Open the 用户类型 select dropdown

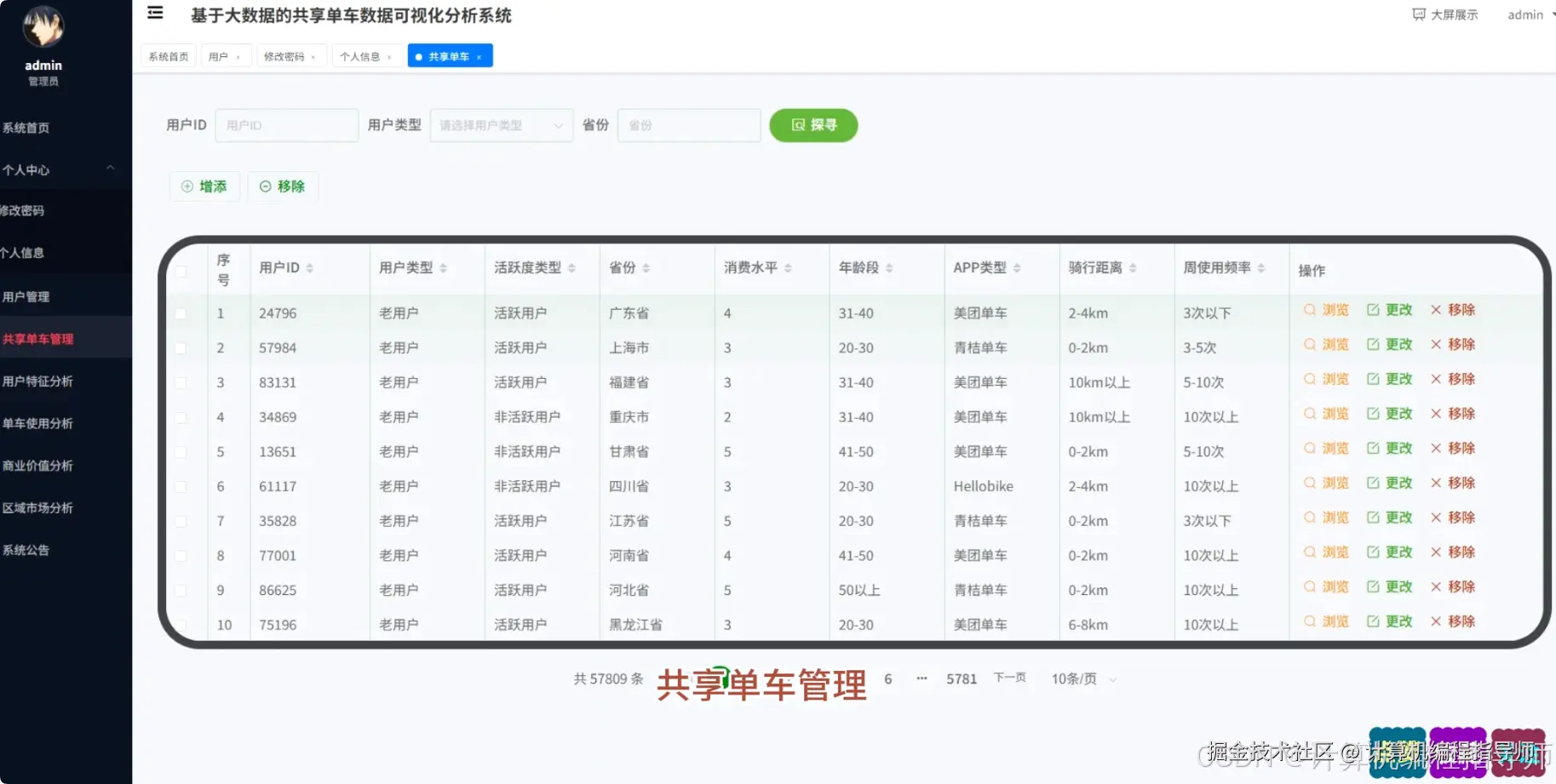[x=501, y=125]
